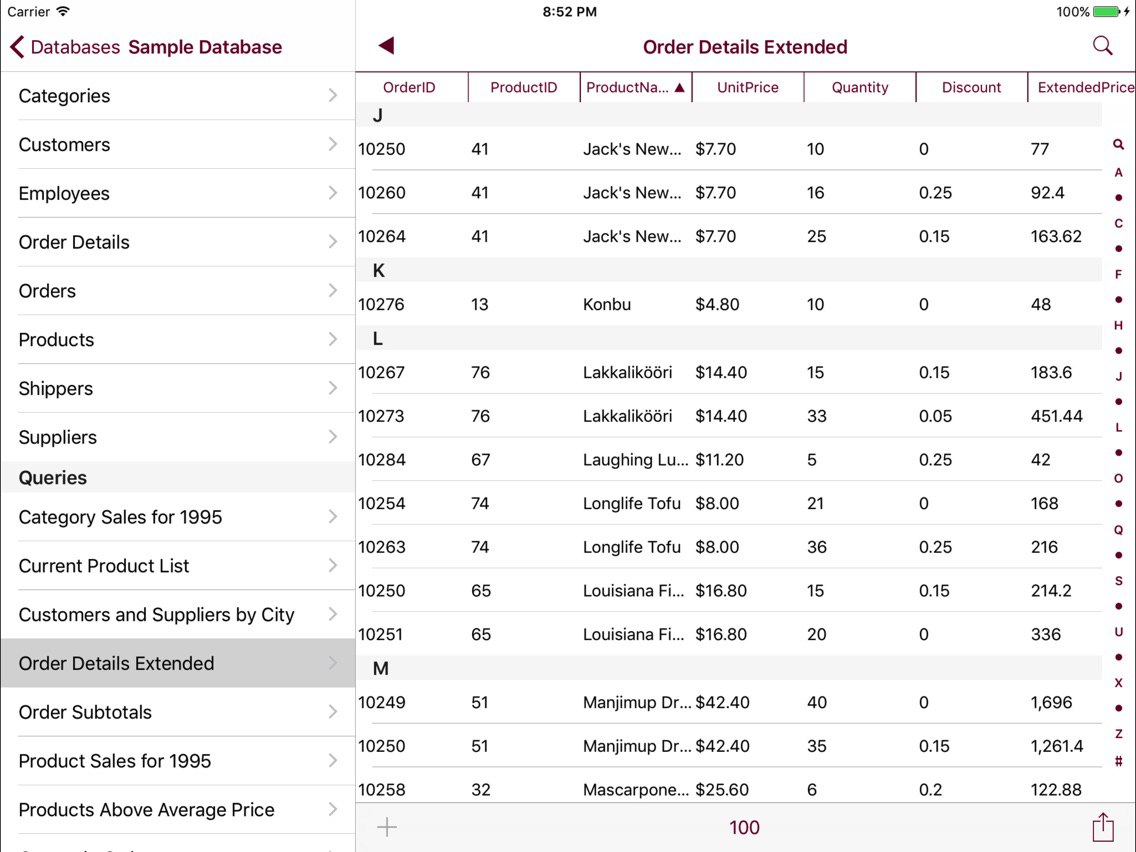Tap the left-pointing triangle collapse icon

point(386,46)
